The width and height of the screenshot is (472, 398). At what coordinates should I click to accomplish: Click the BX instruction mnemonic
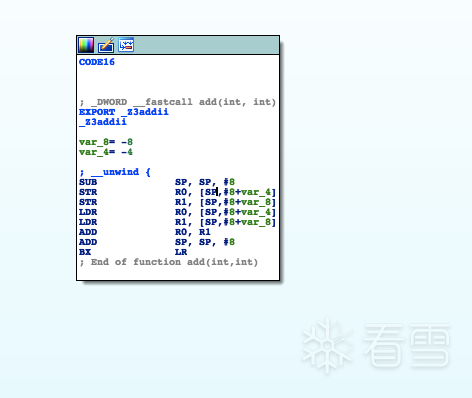click(x=85, y=252)
